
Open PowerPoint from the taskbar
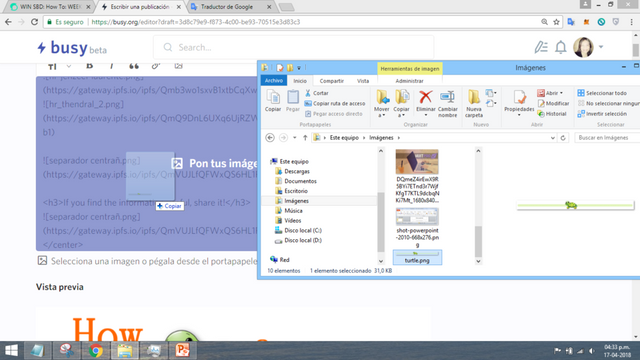point(182,350)
